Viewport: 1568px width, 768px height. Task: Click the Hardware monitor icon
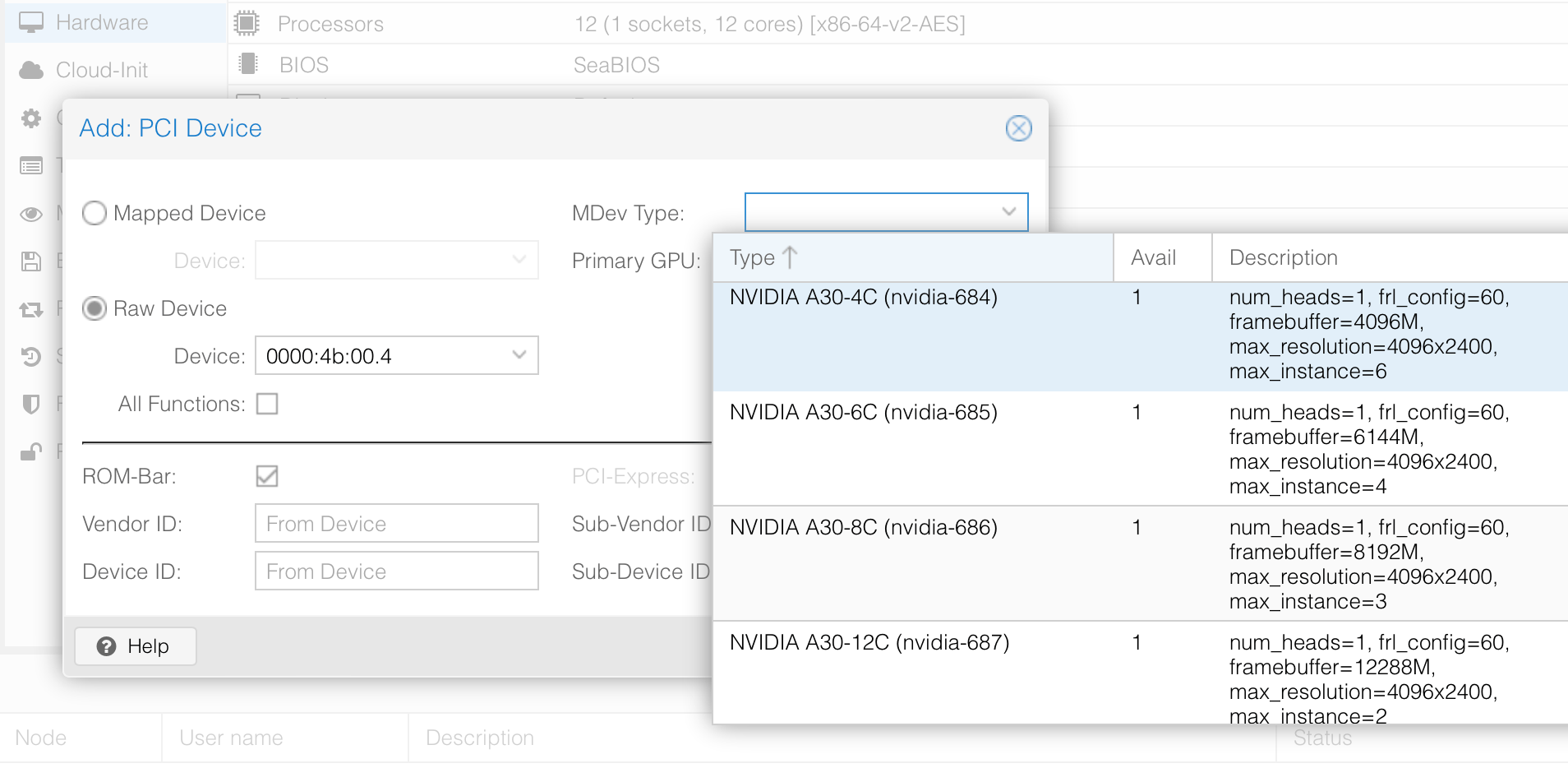tap(30, 22)
